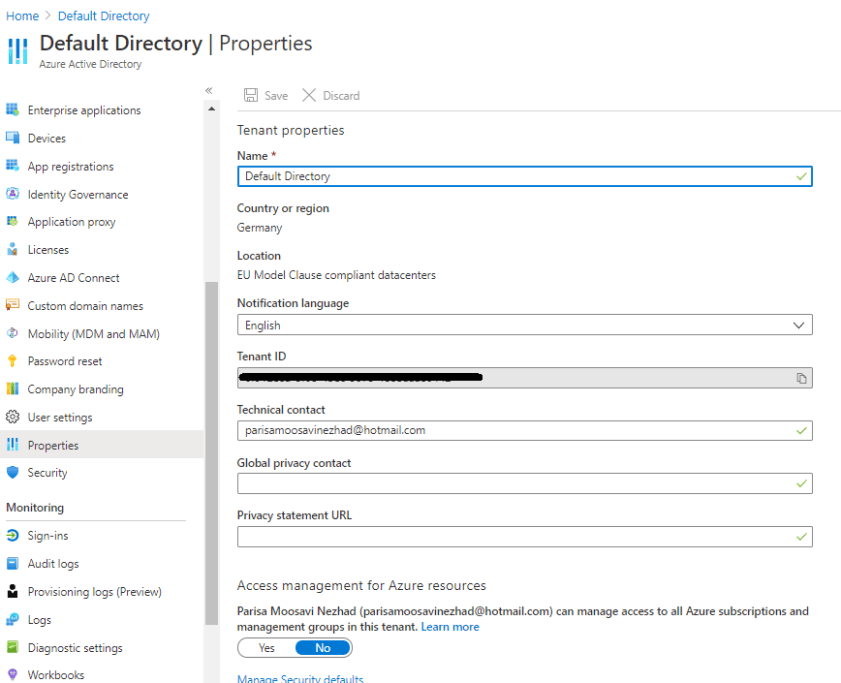Click the tenant Name input field
Screen dimensions: 841x683
pos(525,176)
